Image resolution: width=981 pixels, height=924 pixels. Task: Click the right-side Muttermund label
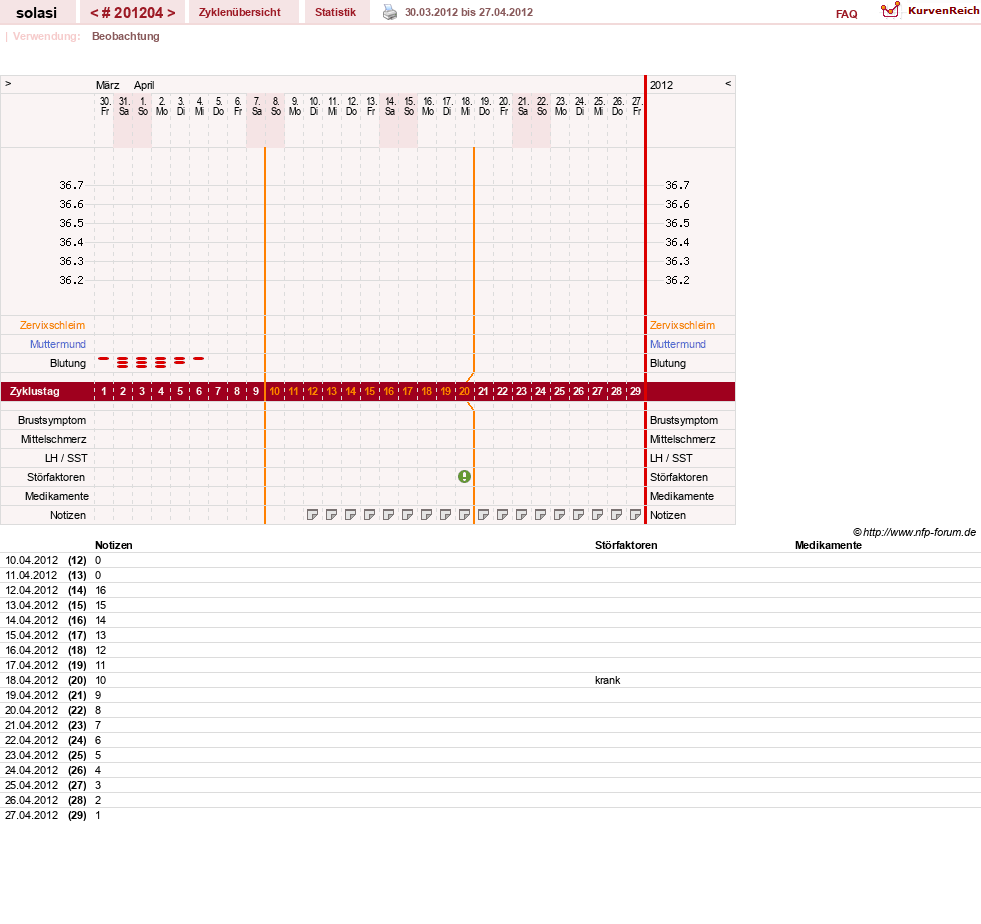[678, 344]
